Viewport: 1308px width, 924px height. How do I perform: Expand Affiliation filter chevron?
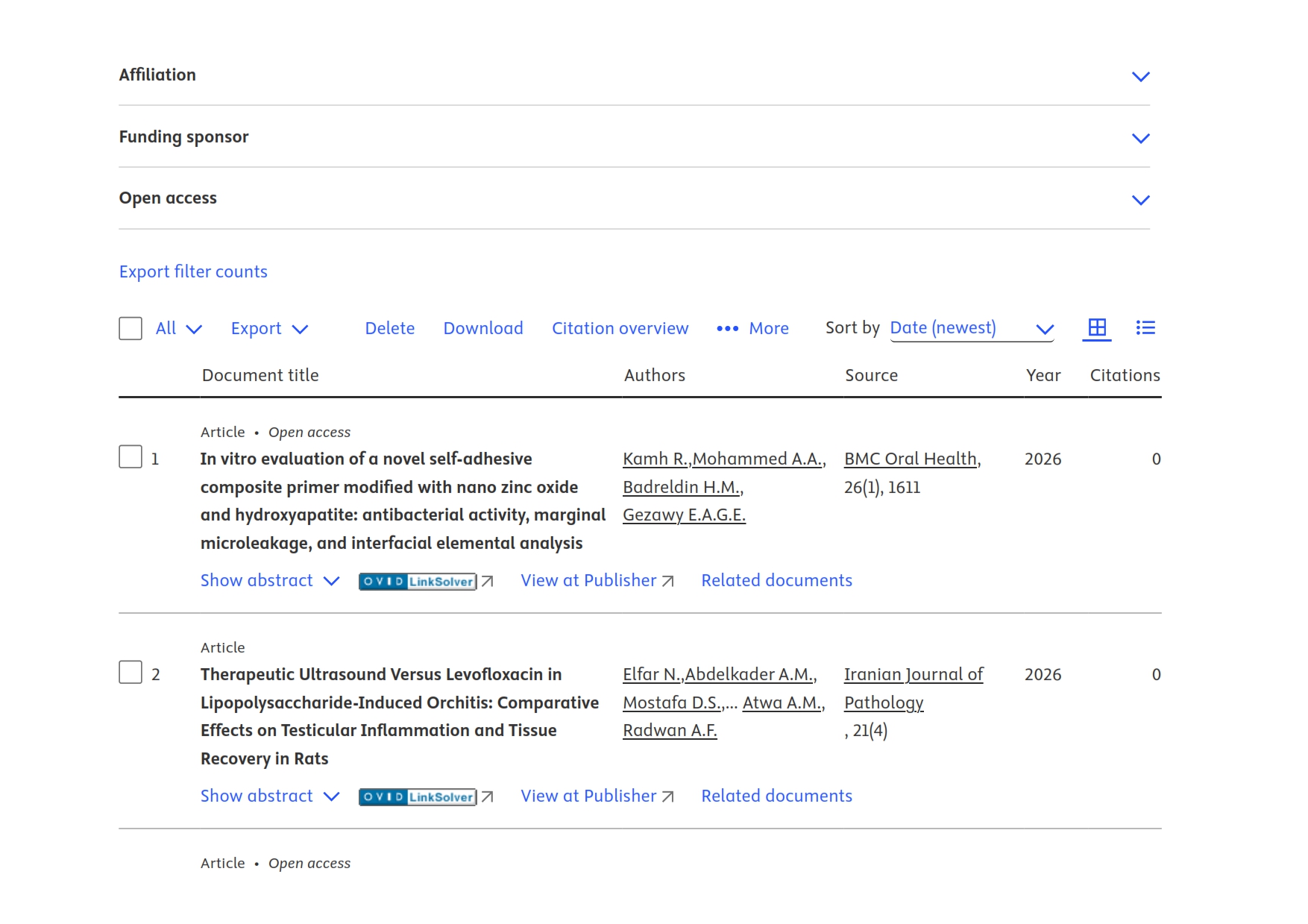tap(1140, 77)
